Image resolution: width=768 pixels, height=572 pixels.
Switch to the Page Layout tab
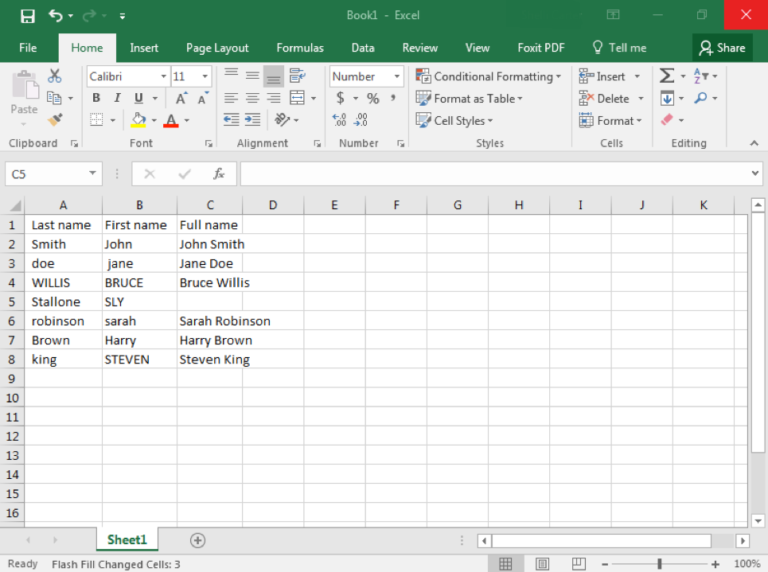pos(217,47)
